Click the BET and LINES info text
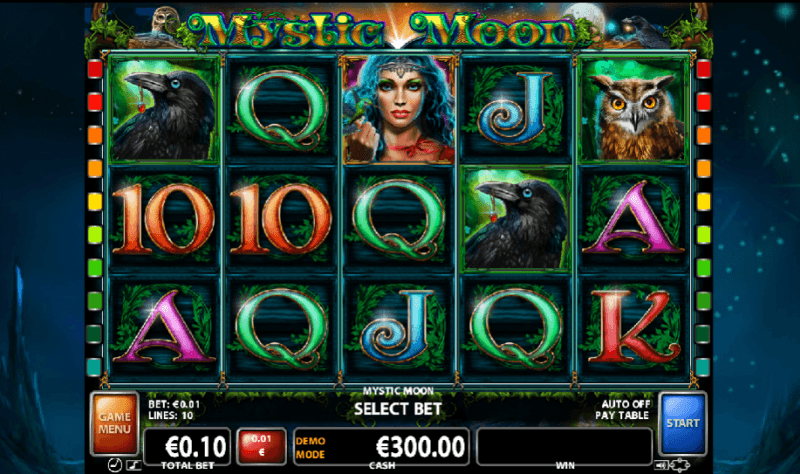800x474 pixels. (174, 410)
